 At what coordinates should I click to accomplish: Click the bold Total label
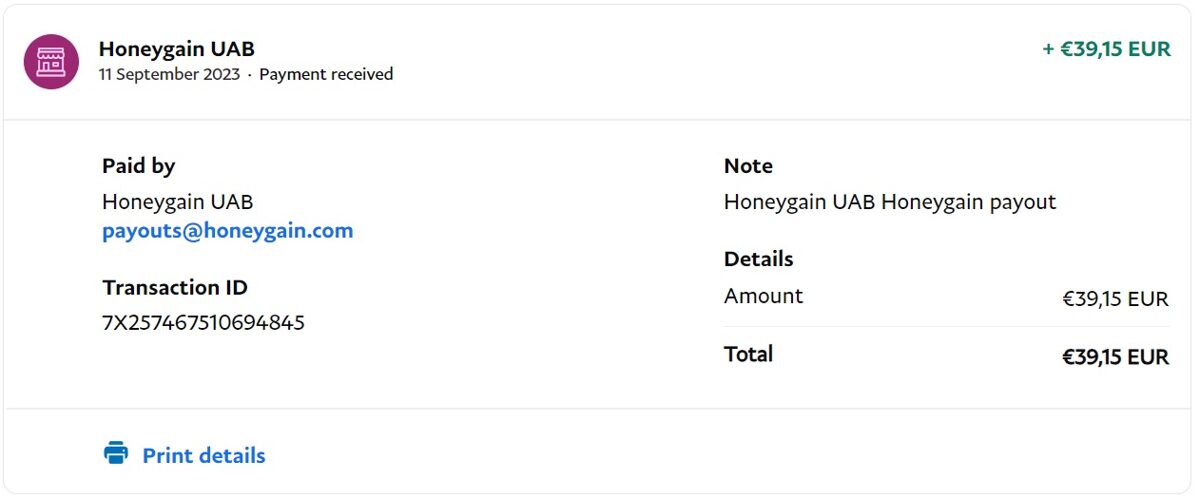(748, 354)
